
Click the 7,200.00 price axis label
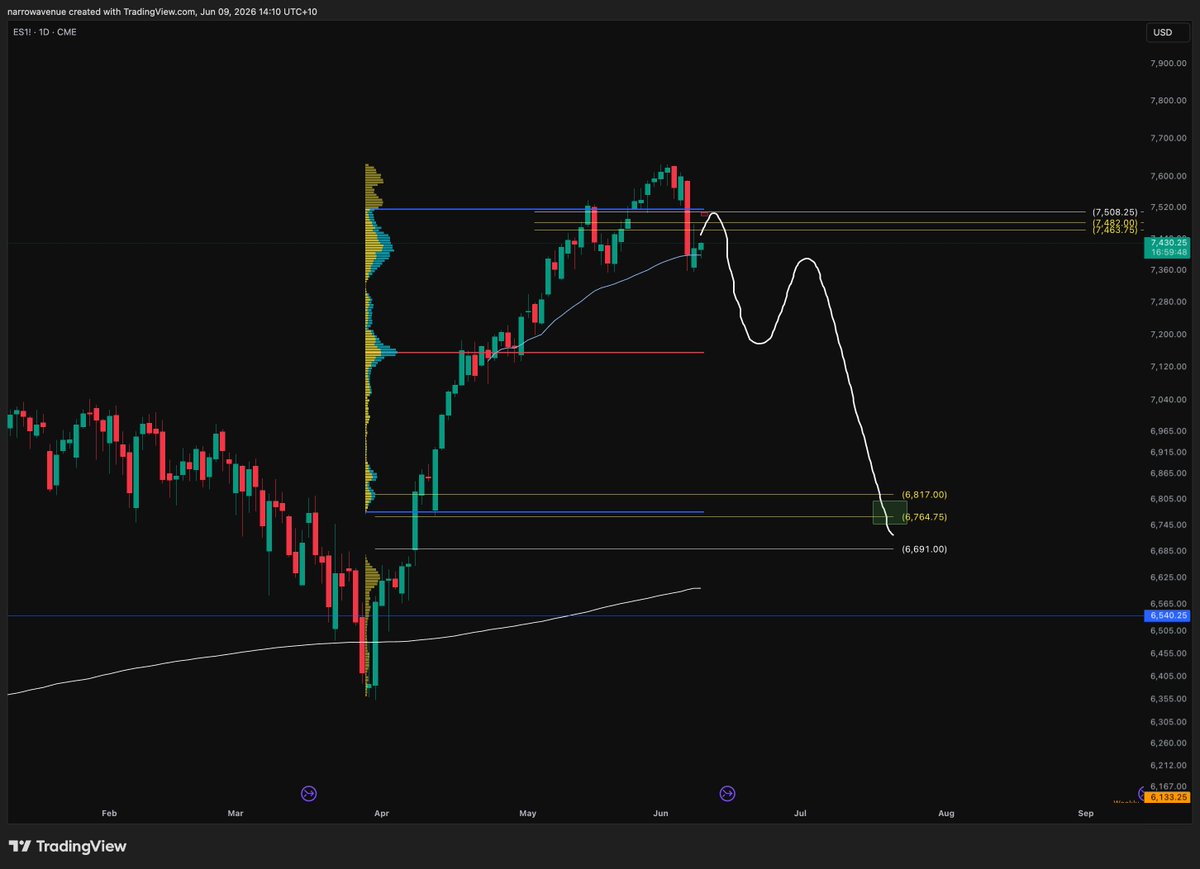click(x=1168, y=334)
